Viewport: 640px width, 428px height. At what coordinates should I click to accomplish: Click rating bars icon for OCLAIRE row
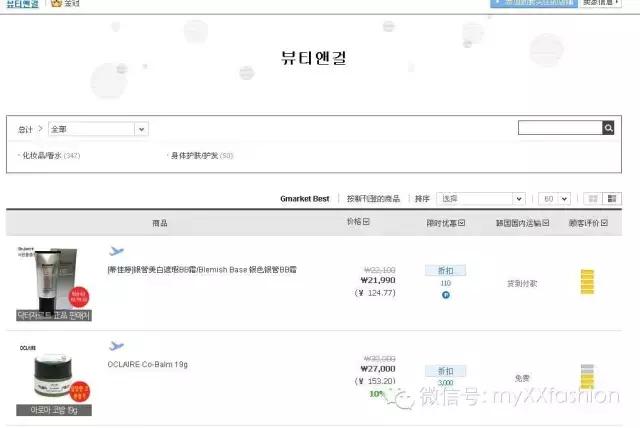pos(587,377)
